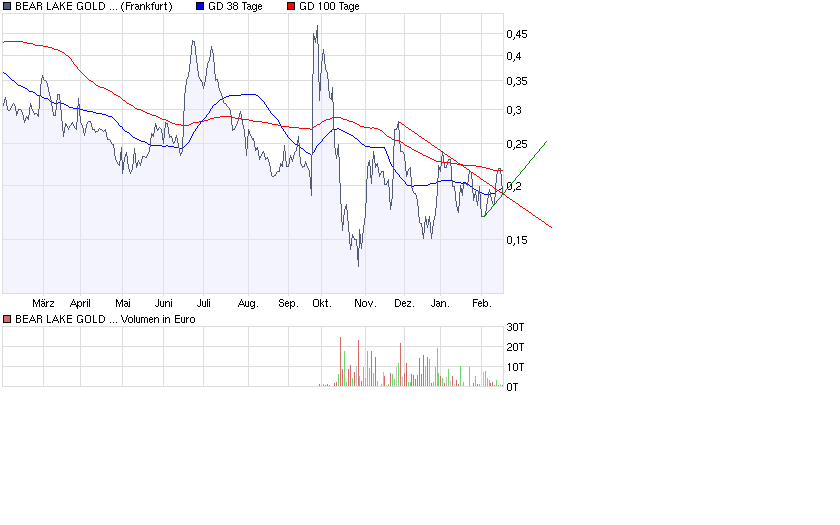The image size is (840, 525).
Task: Click the 0,25 price axis label
Action: coord(517,145)
